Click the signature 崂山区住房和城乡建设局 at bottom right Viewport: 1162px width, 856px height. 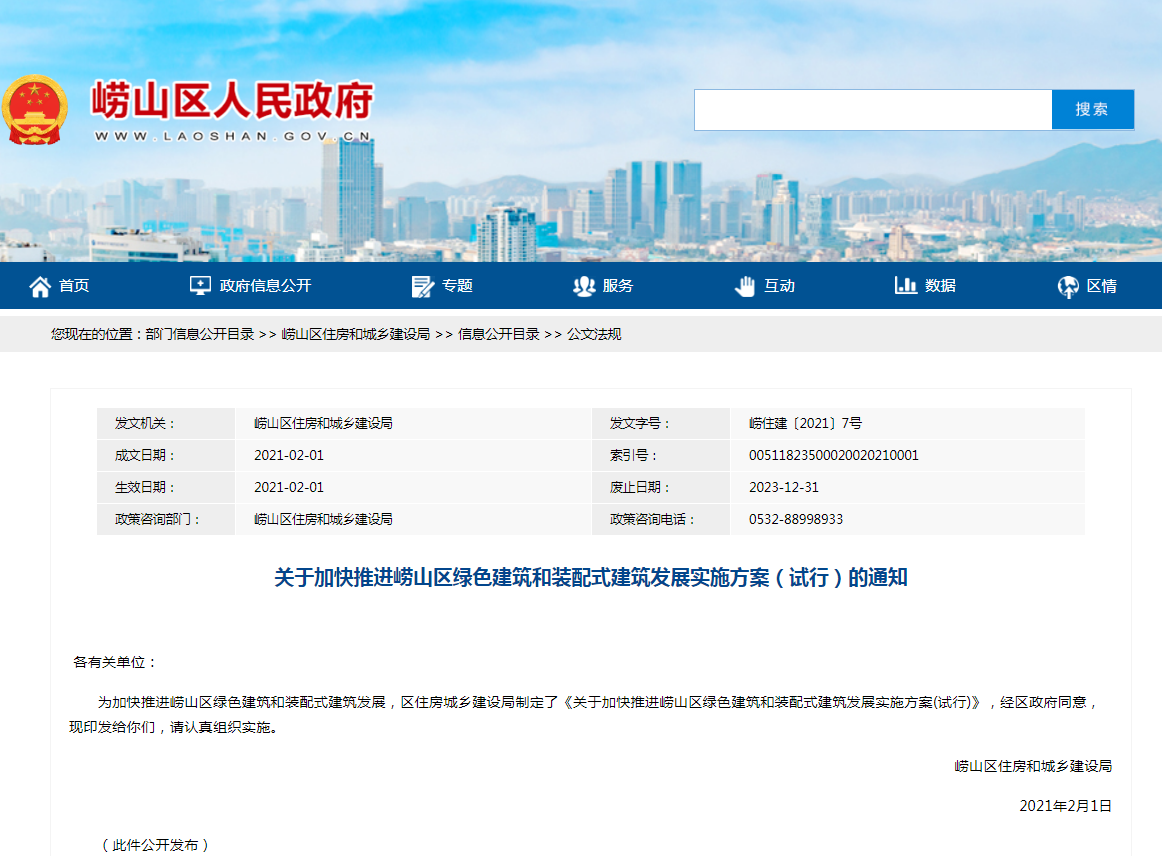pos(1033,766)
